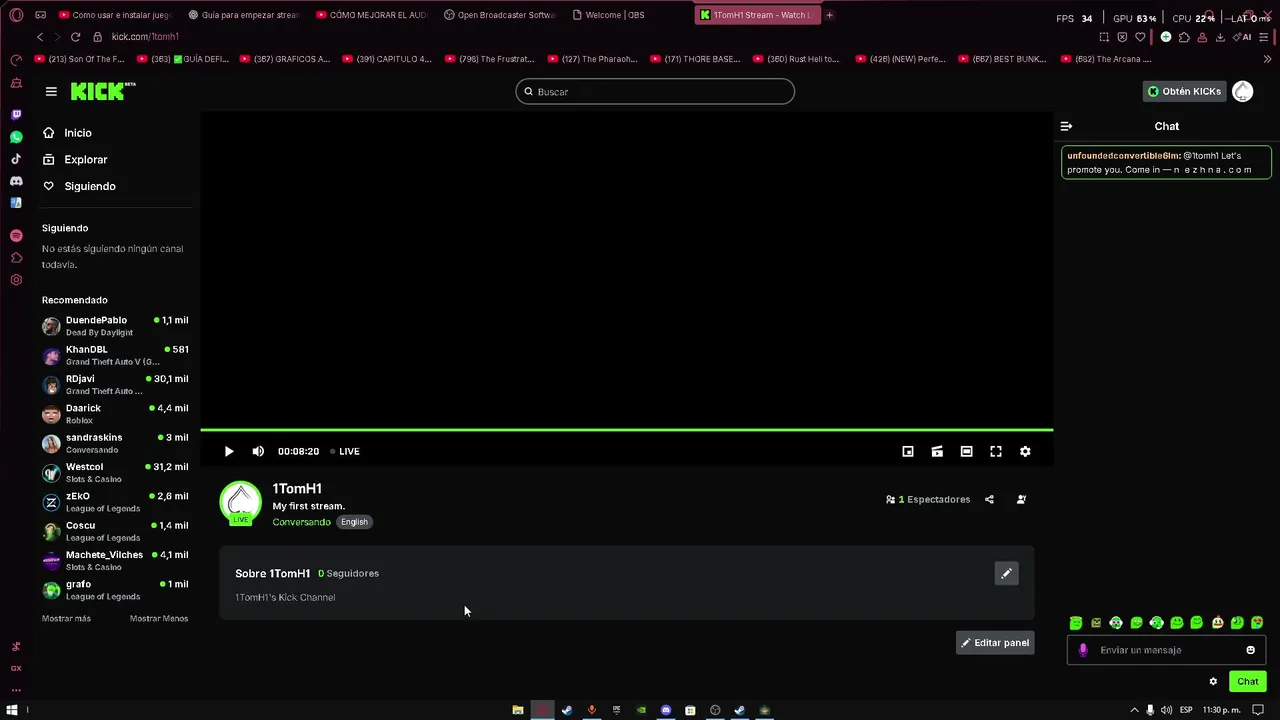Viewport: 1280px width, 720px height.
Task: Send message with green Chat button
Action: pos(1248,682)
